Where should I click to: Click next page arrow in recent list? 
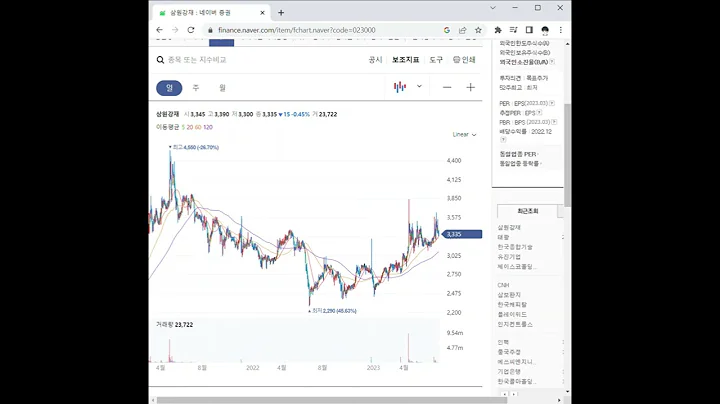click(514, 394)
